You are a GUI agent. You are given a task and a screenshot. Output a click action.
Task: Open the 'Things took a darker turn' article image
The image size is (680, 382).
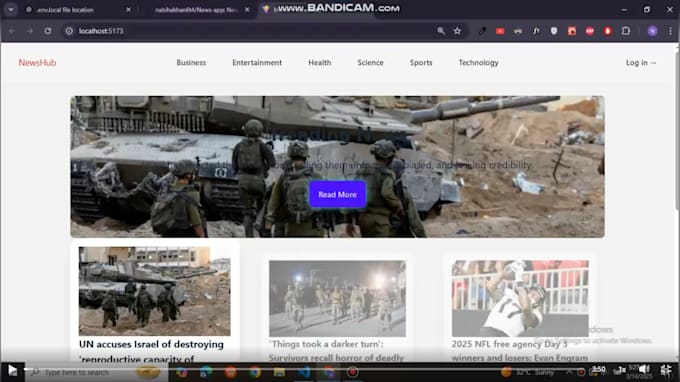click(x=337, y=298)
